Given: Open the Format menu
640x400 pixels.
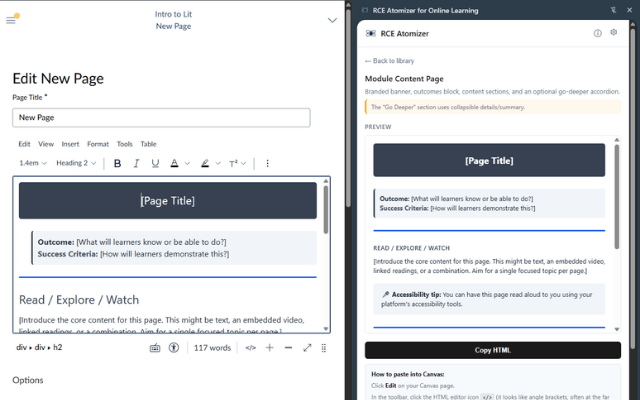Looking at the screenshot, I should [x=98, y=144].
